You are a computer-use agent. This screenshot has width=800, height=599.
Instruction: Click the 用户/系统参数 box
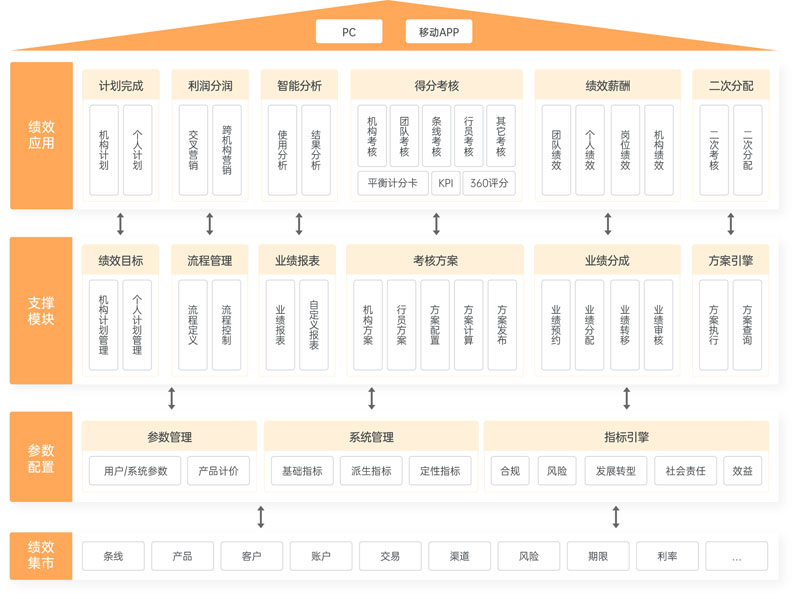click(135, 471)
